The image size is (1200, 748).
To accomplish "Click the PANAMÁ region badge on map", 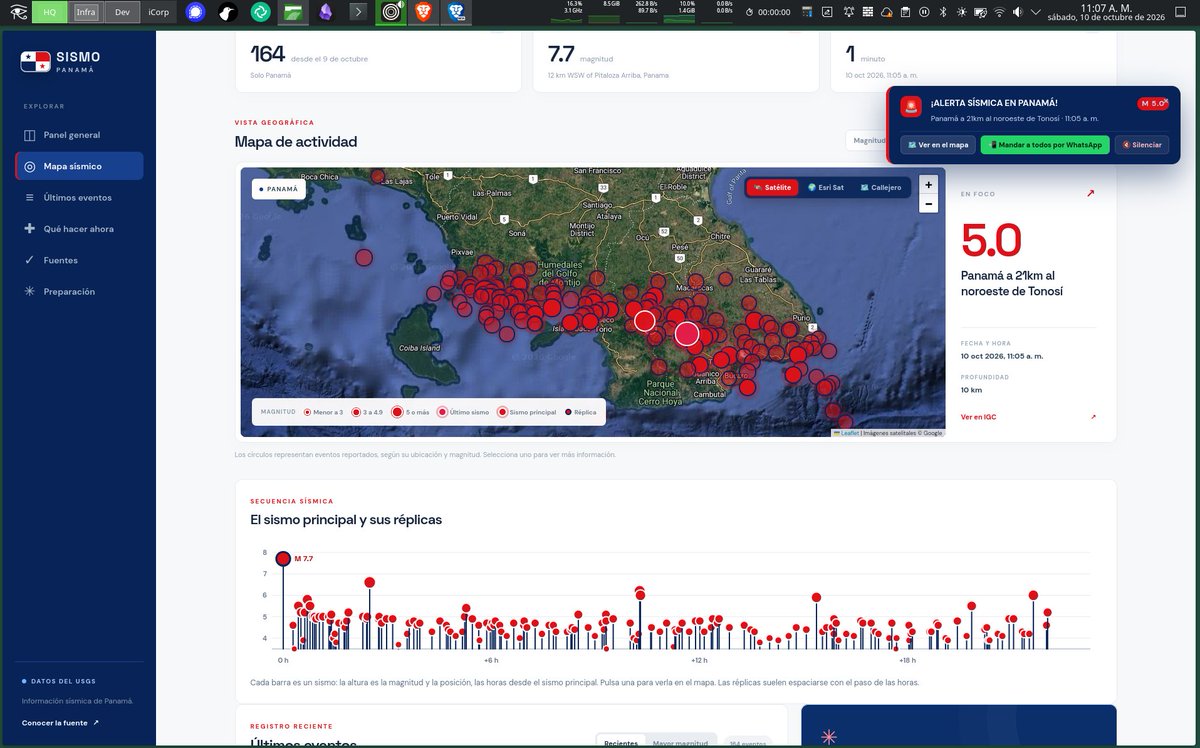I will (278, 188).
